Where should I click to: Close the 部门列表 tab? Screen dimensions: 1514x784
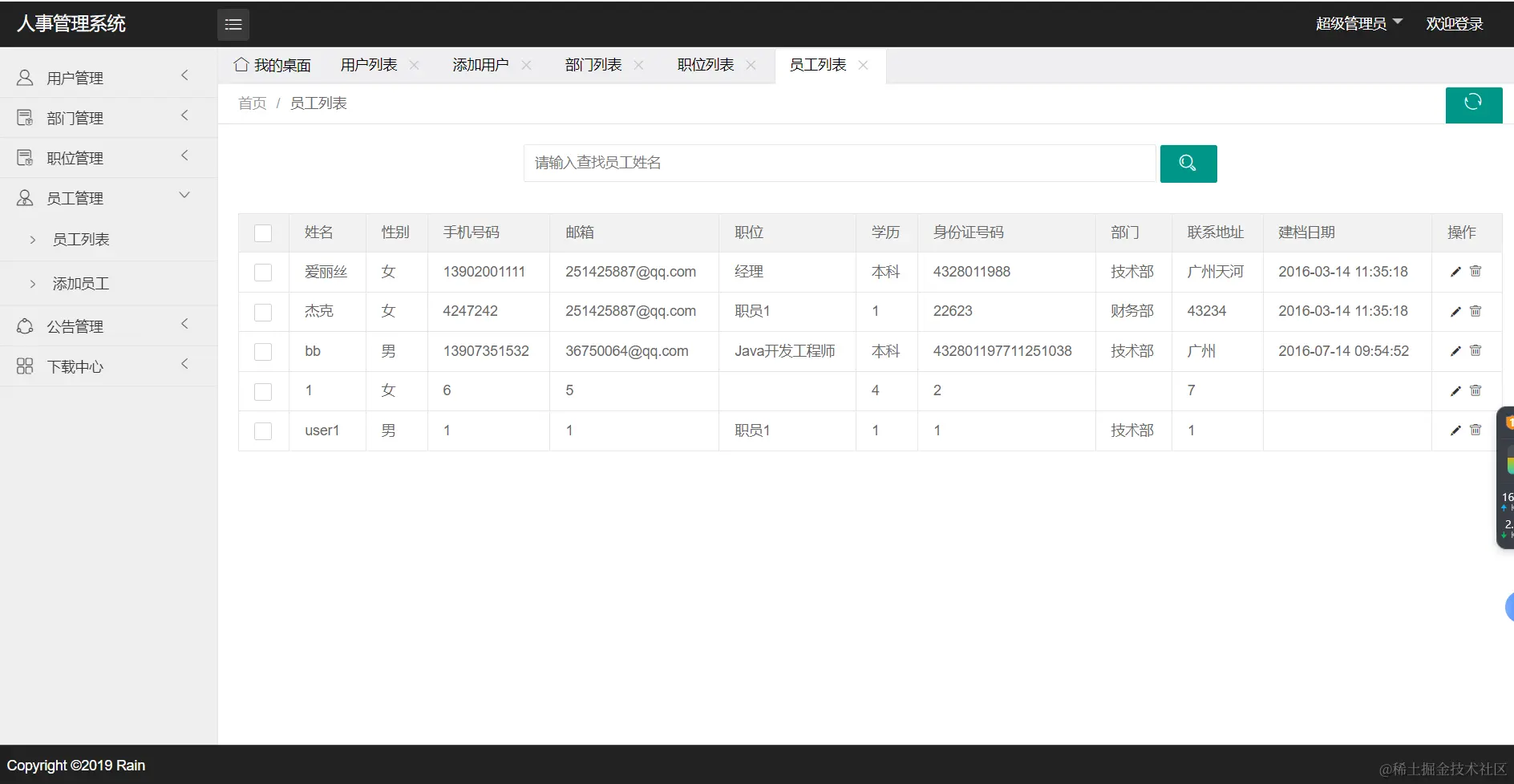point(638,65)
